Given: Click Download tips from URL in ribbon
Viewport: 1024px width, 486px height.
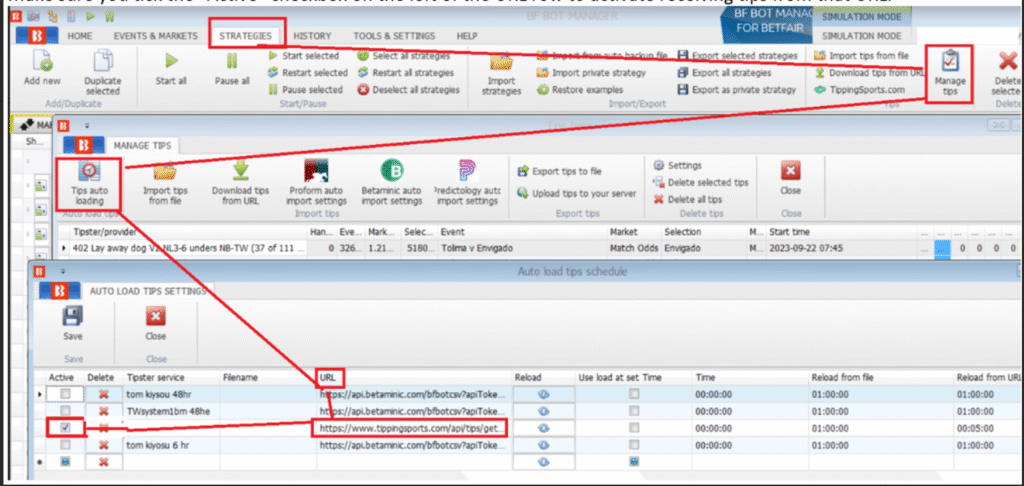Looking at the screenshot, I should tap(869, 73).
